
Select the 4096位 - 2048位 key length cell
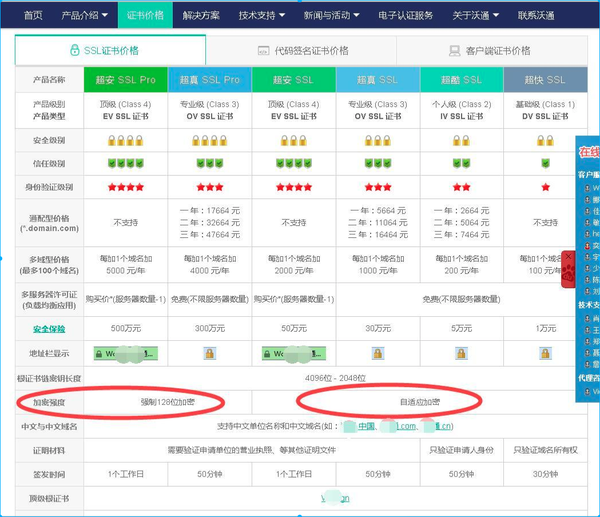[335, 378]
